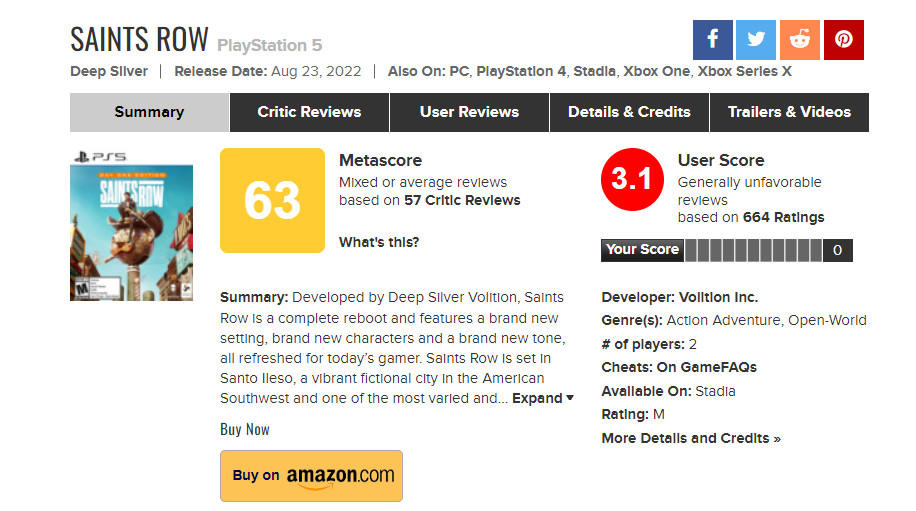Open the User Reviews tab
The width and height of the screenshot is (916, 511).
469,112
